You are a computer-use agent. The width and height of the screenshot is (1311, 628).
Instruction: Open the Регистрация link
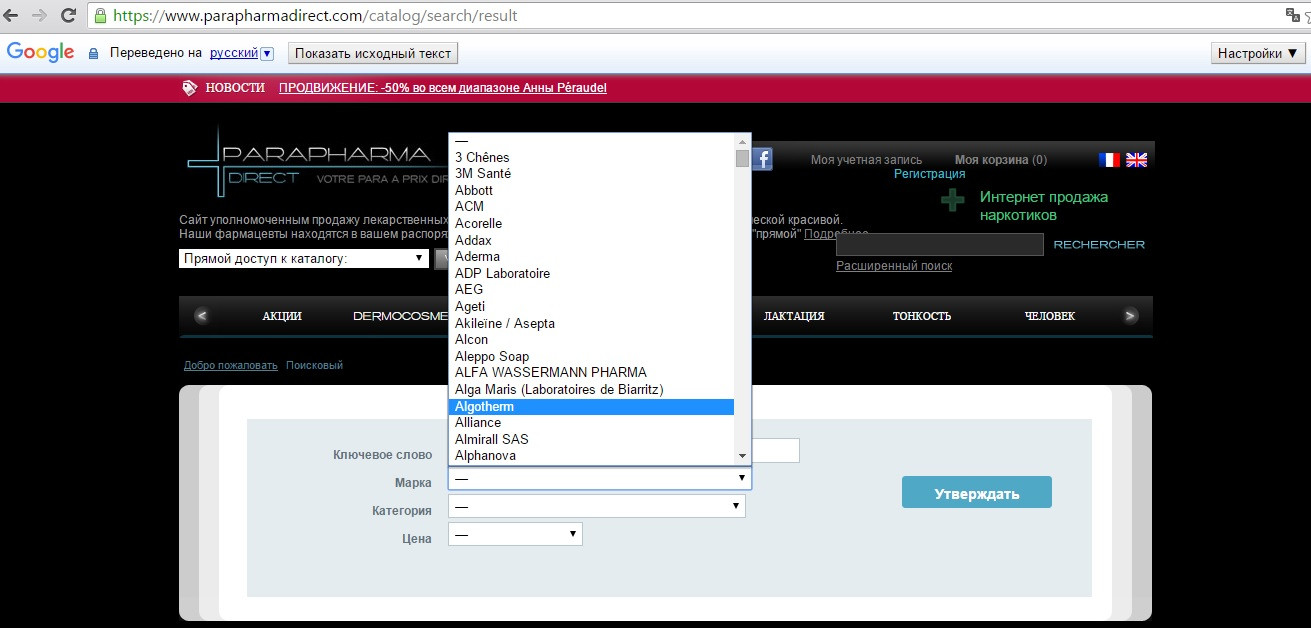[930, 174]
